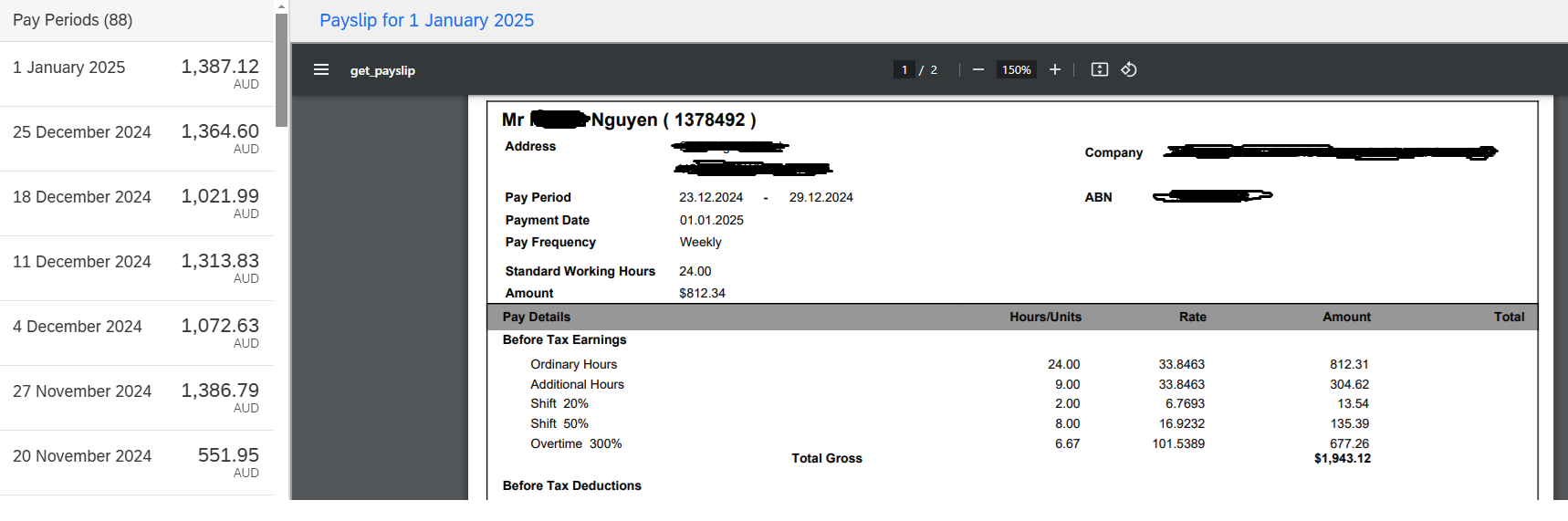1568x521 pixels.
Task: Click the pay periods list scrollbar thumb
Action: pos(281,69)
